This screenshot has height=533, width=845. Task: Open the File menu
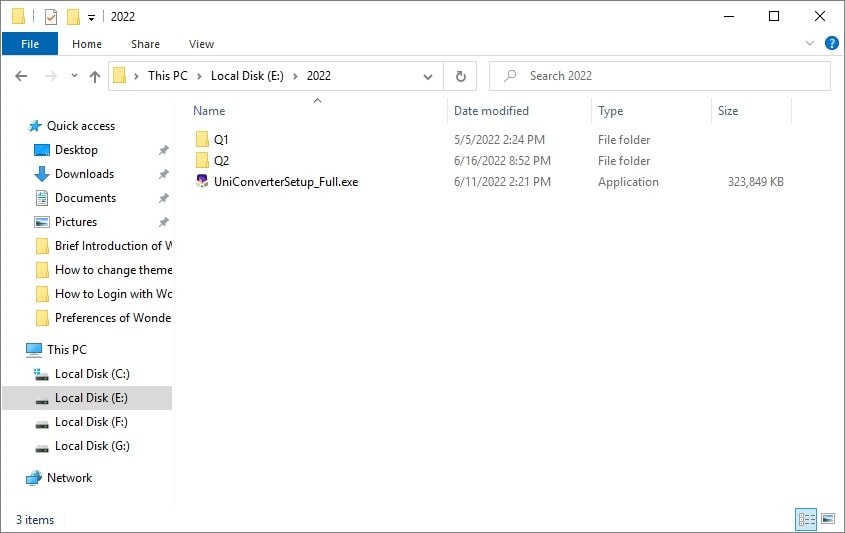(30, 44)
